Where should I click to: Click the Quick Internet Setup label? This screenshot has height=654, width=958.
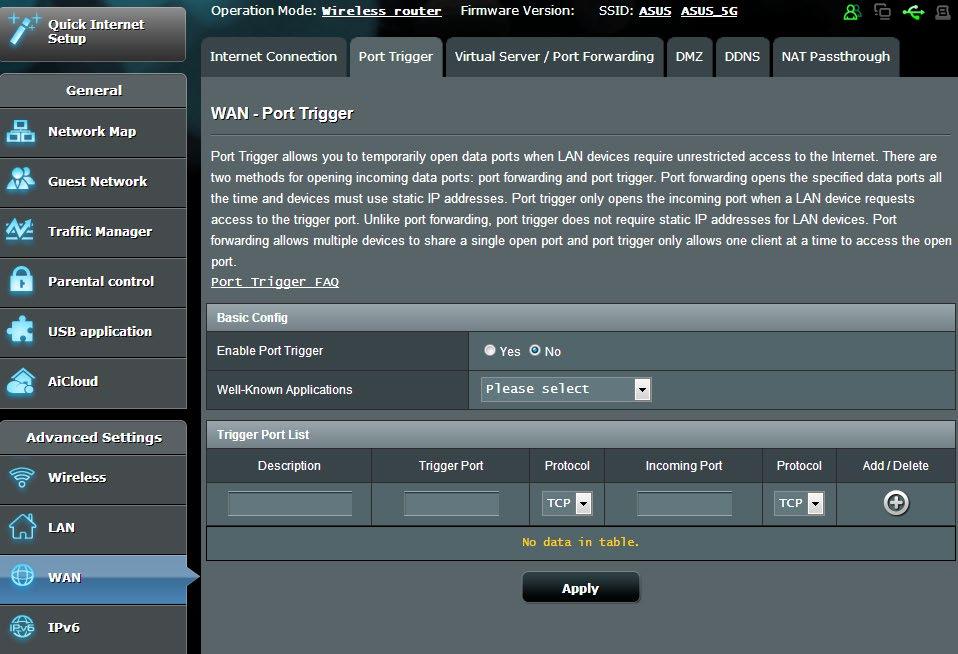click(96, 31)
